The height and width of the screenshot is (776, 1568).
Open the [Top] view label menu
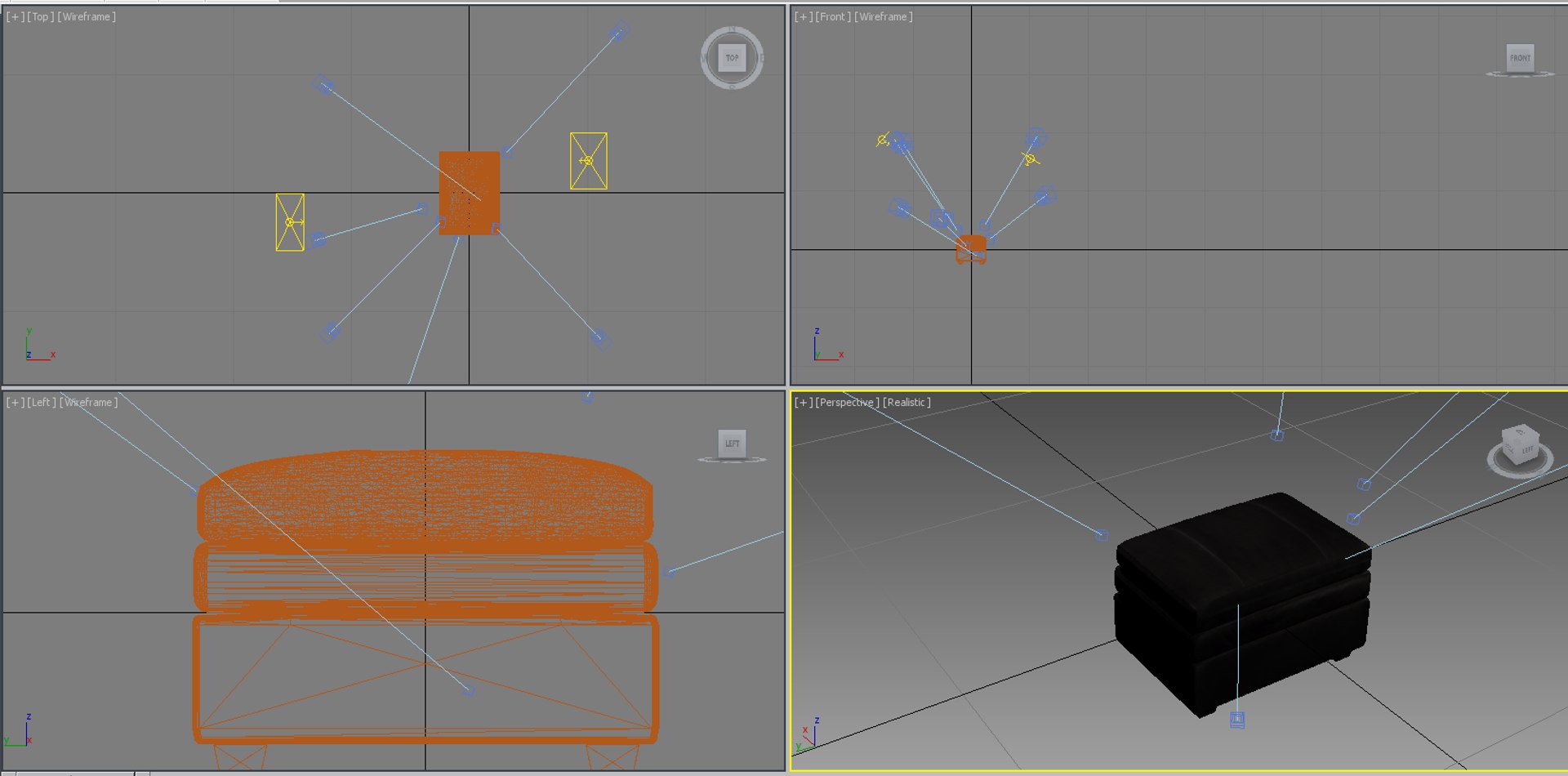41,16
